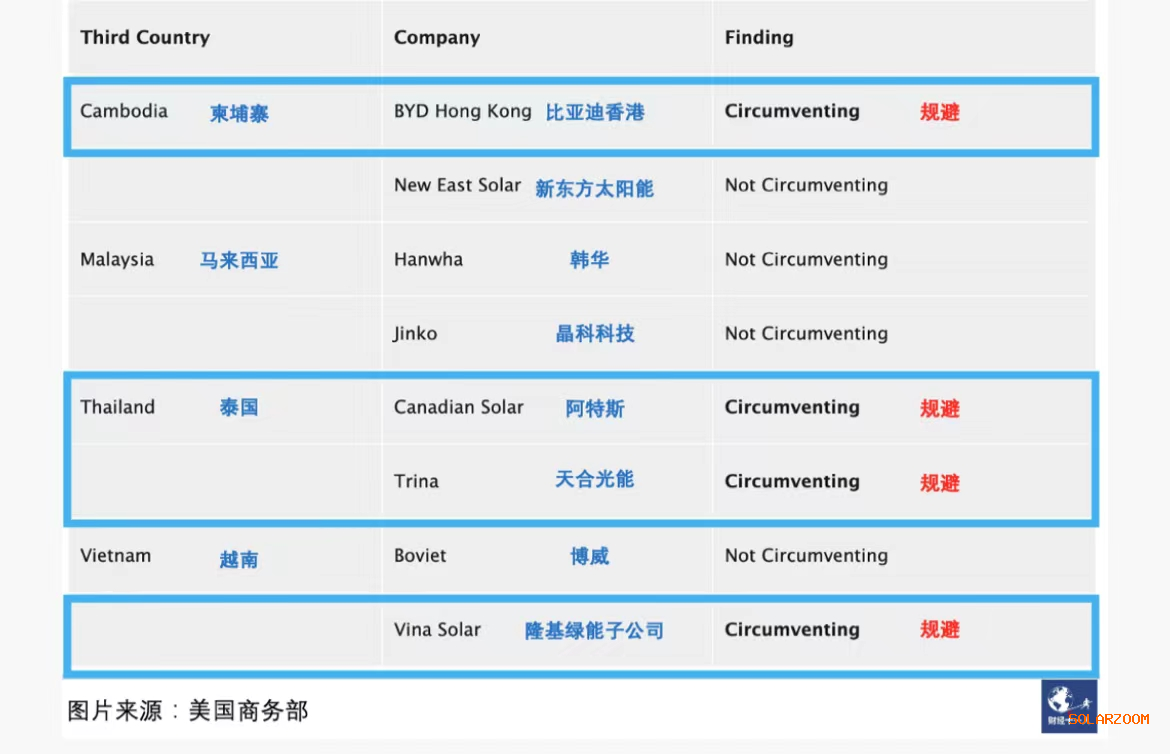Click the SOLARZOOM watermark text

1110,719
